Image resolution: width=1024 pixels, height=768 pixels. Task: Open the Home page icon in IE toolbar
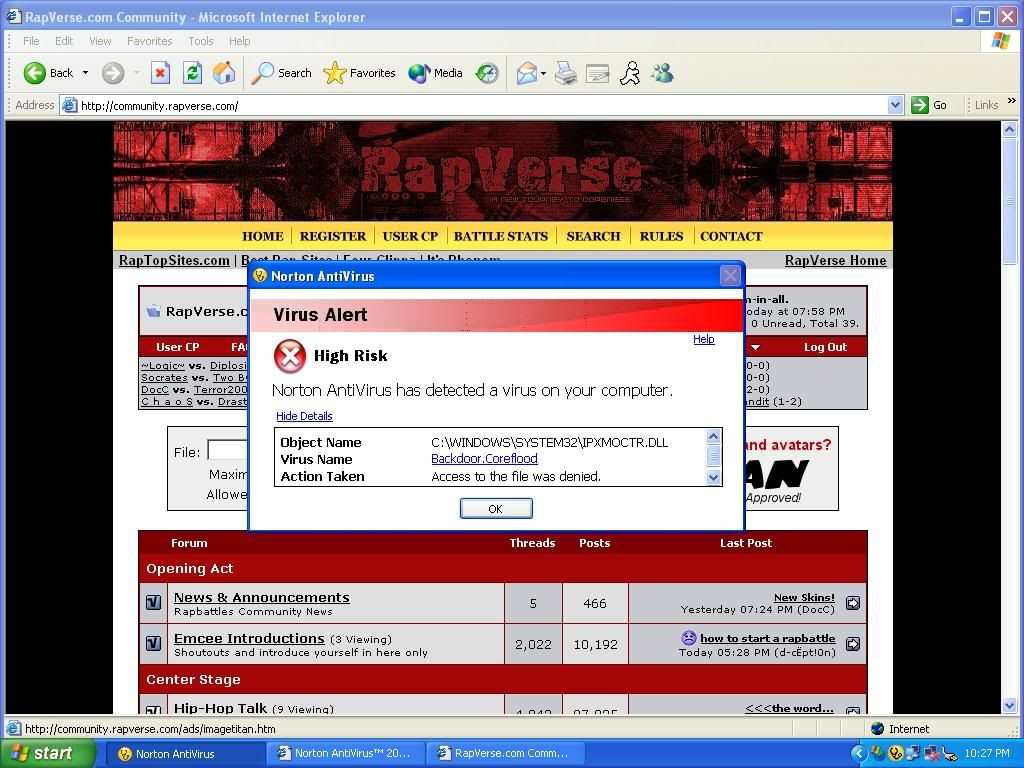coord(224,73)
